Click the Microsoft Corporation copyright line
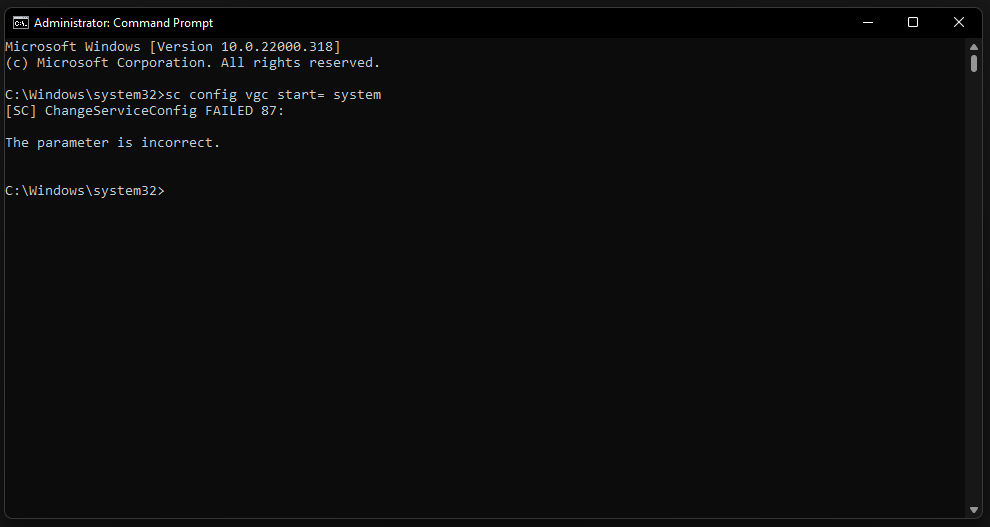 [192, 63]
